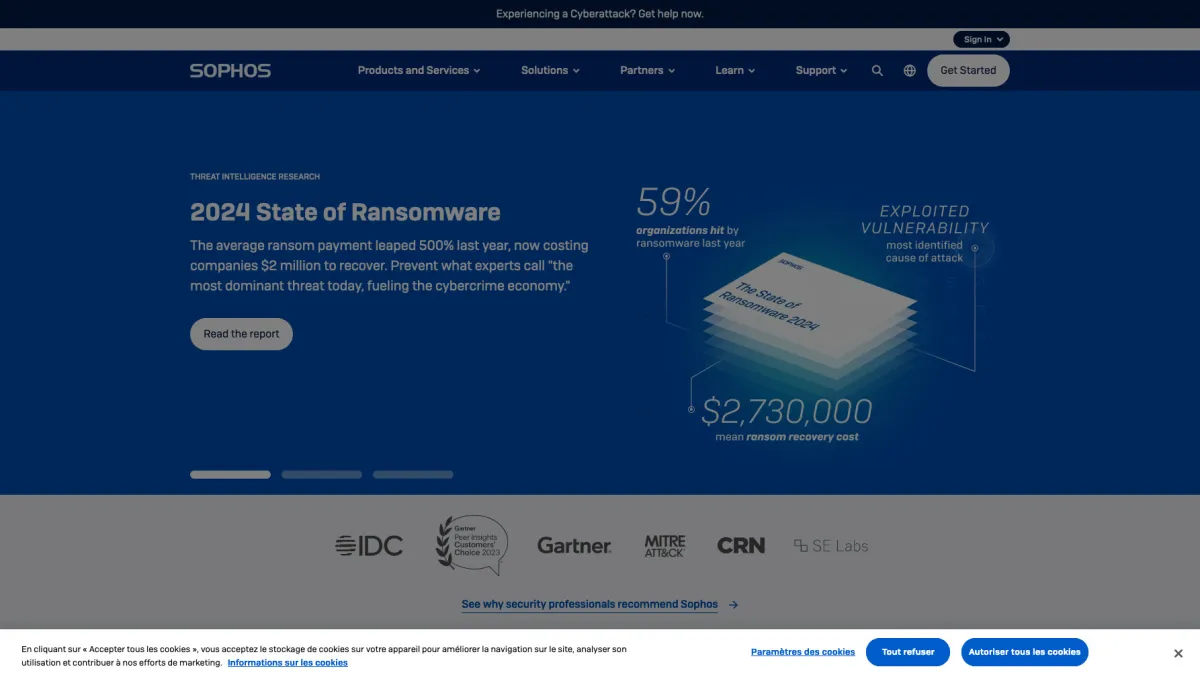Expand the Learn menu

pyautogui.click(x=735, y=71)
